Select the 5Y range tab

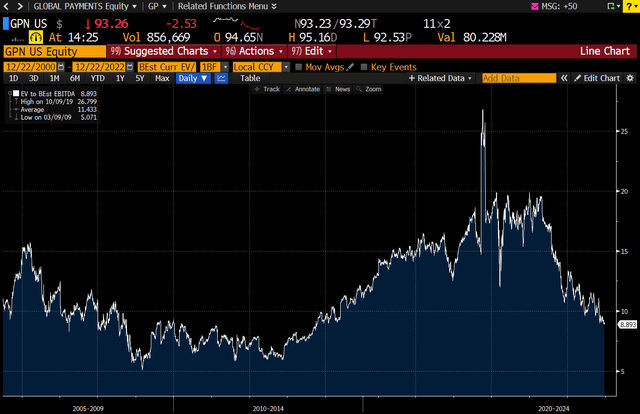(140, 78)
